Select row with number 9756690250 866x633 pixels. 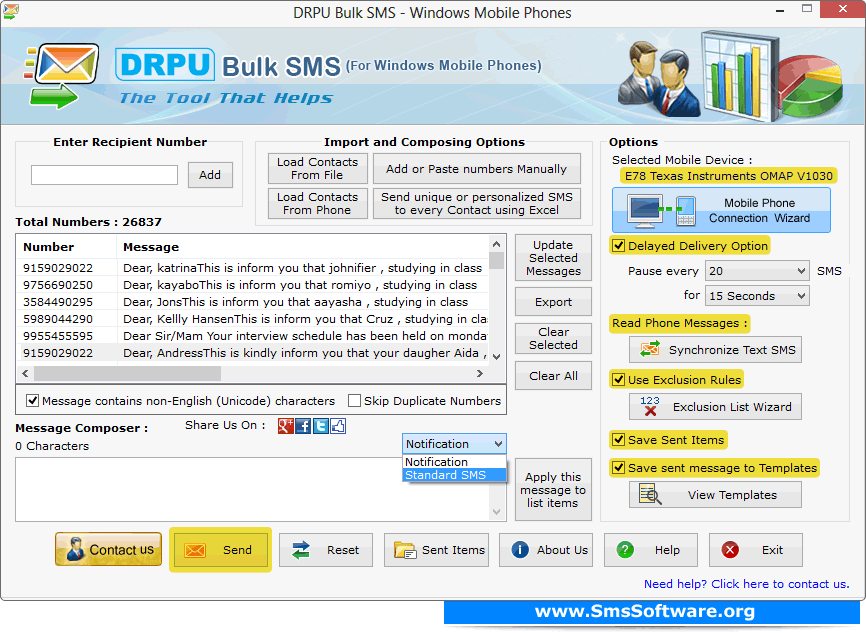pos(253,285)
